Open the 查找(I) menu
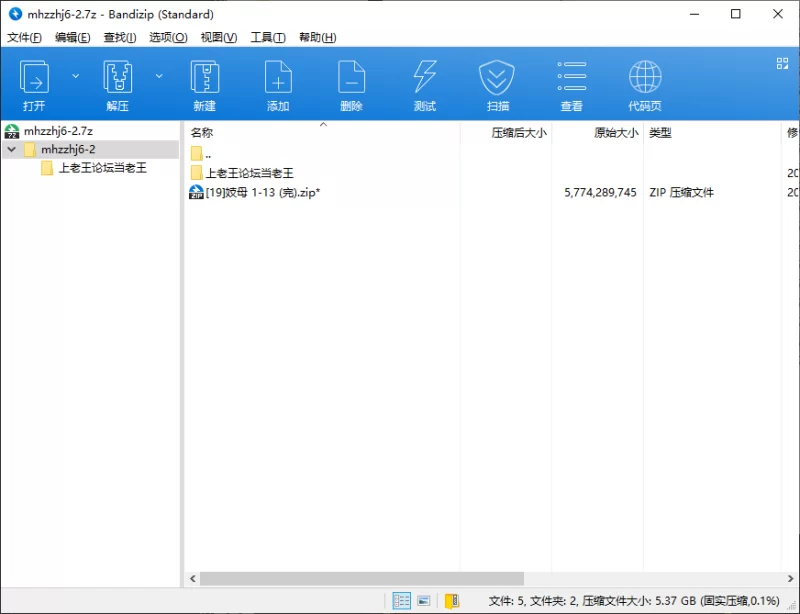Viewport: 800px width, 614px height. point(119,37)
